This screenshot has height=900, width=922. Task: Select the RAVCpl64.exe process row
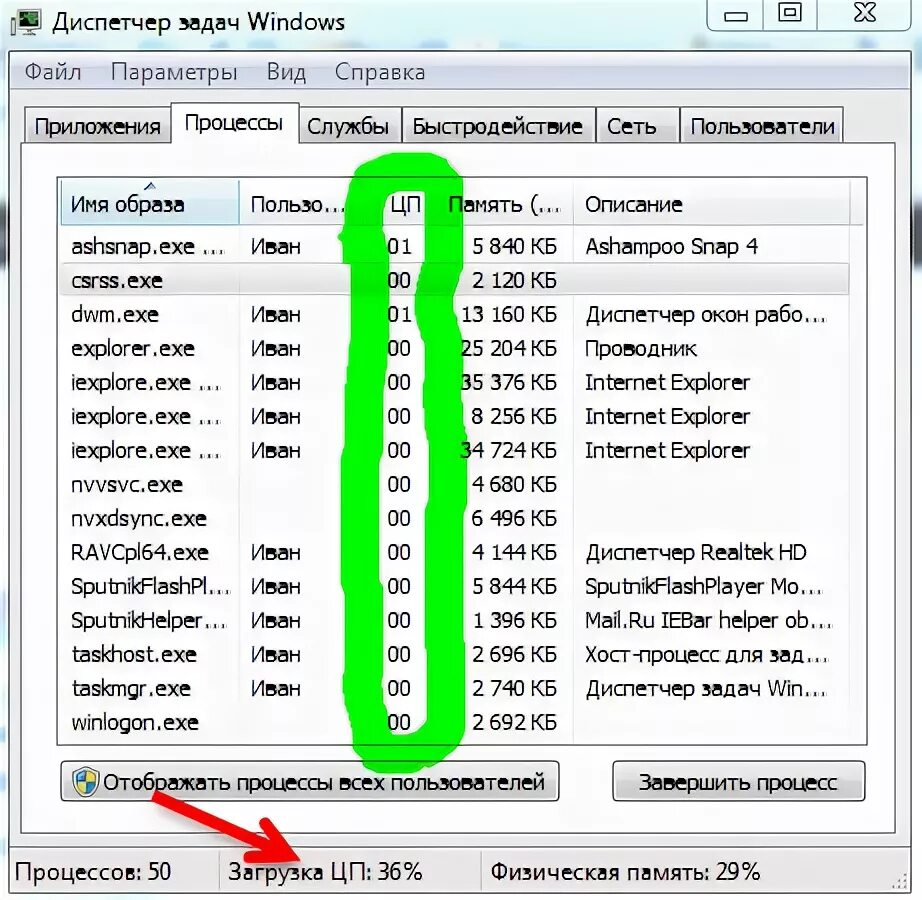click(x=454, y=553)
